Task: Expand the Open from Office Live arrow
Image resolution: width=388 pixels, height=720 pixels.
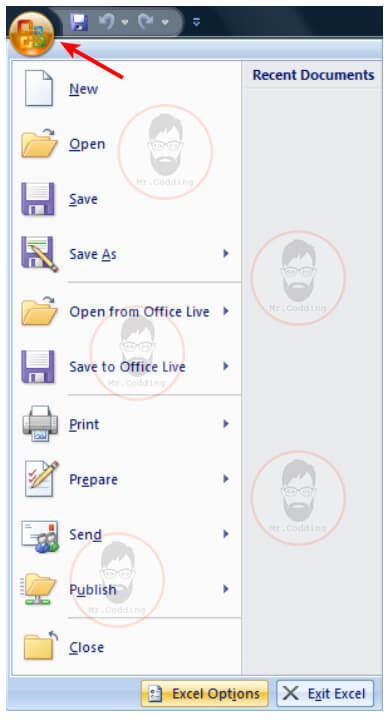Action: [225, 311]
